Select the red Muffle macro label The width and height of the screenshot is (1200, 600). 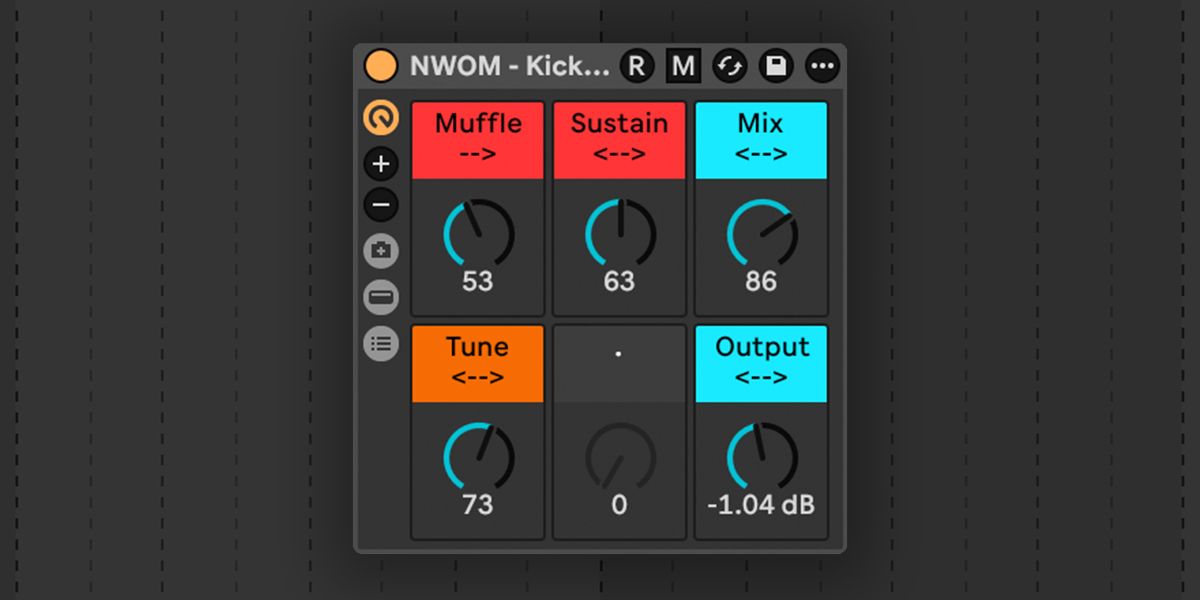(478, 139)
